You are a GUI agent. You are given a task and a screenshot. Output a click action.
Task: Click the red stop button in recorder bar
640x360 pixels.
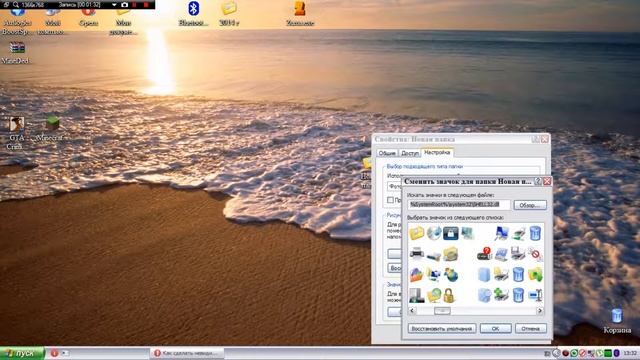(146, 5)
